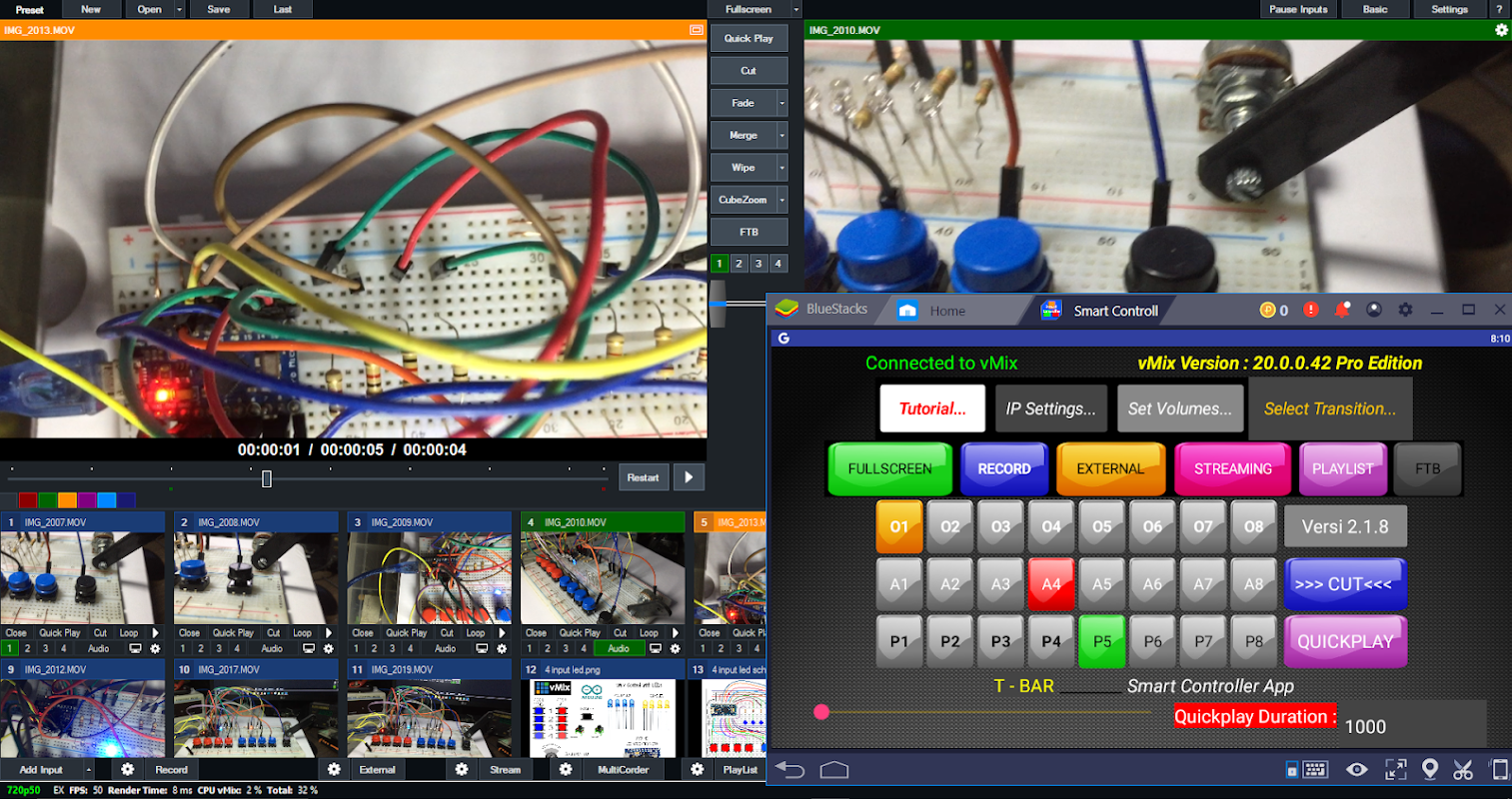Enable overlay 1 button under FTB
Screen dimensions: 1512x799
click(720, 264)
